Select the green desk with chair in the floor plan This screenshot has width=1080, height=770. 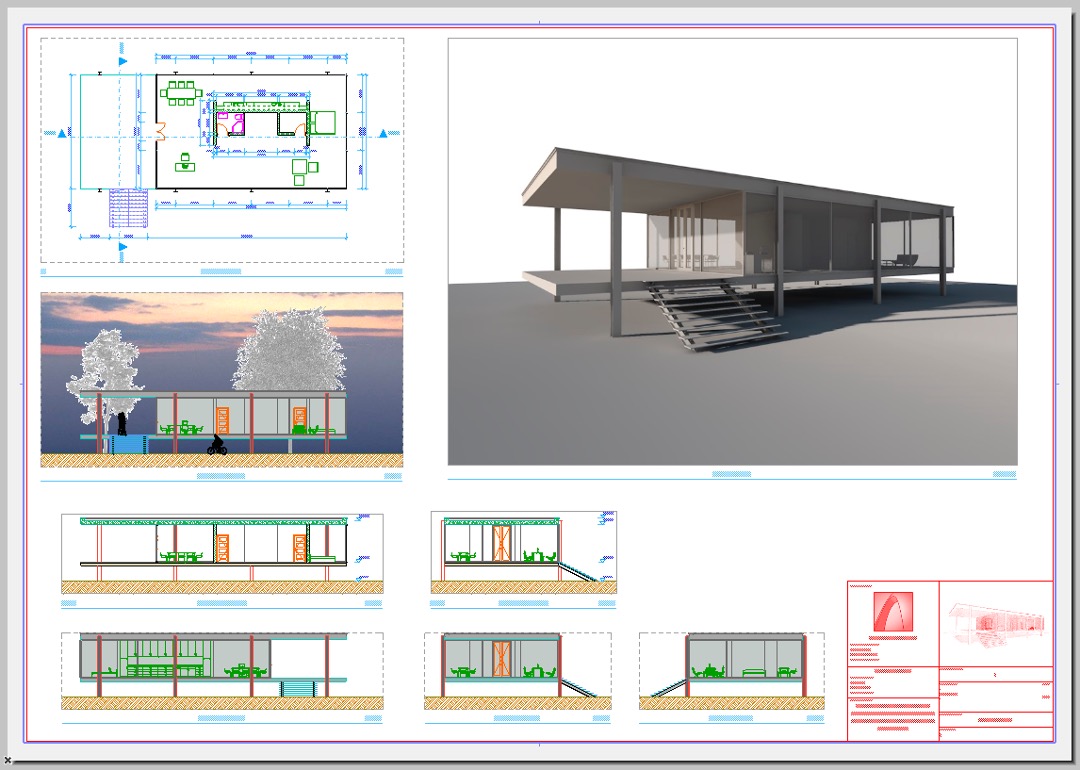185,163
